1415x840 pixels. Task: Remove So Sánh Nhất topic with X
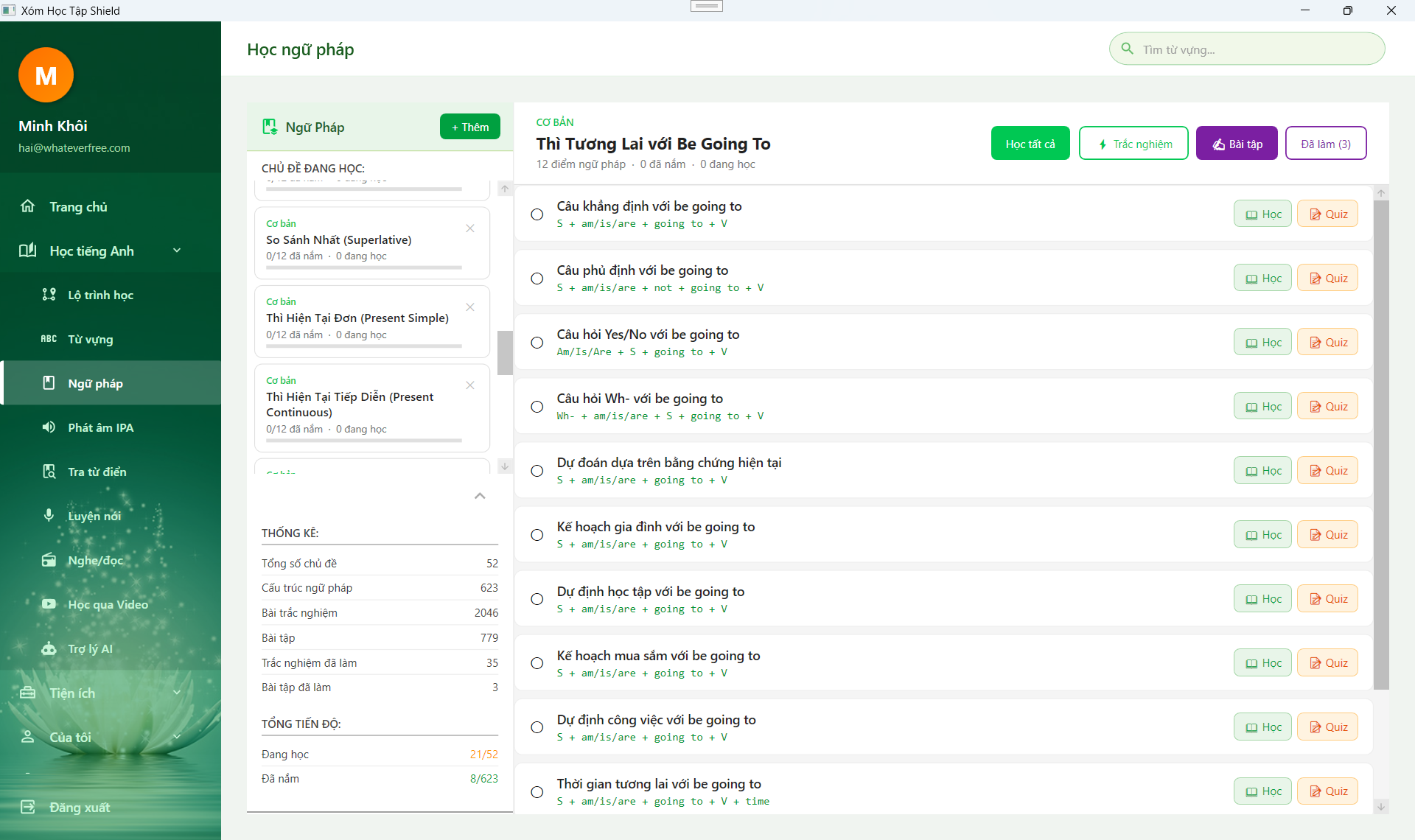point(470,228)
